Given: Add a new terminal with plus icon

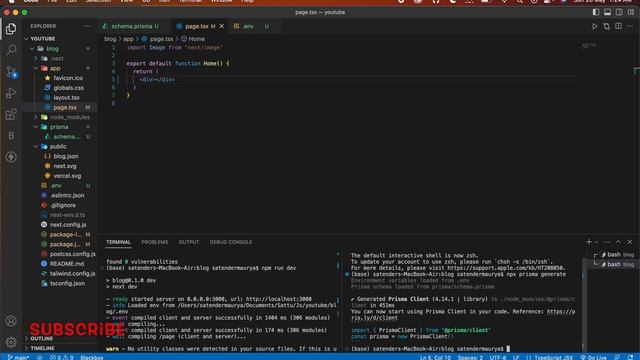Looking at the screenshot, I should (x=589, y=242).
